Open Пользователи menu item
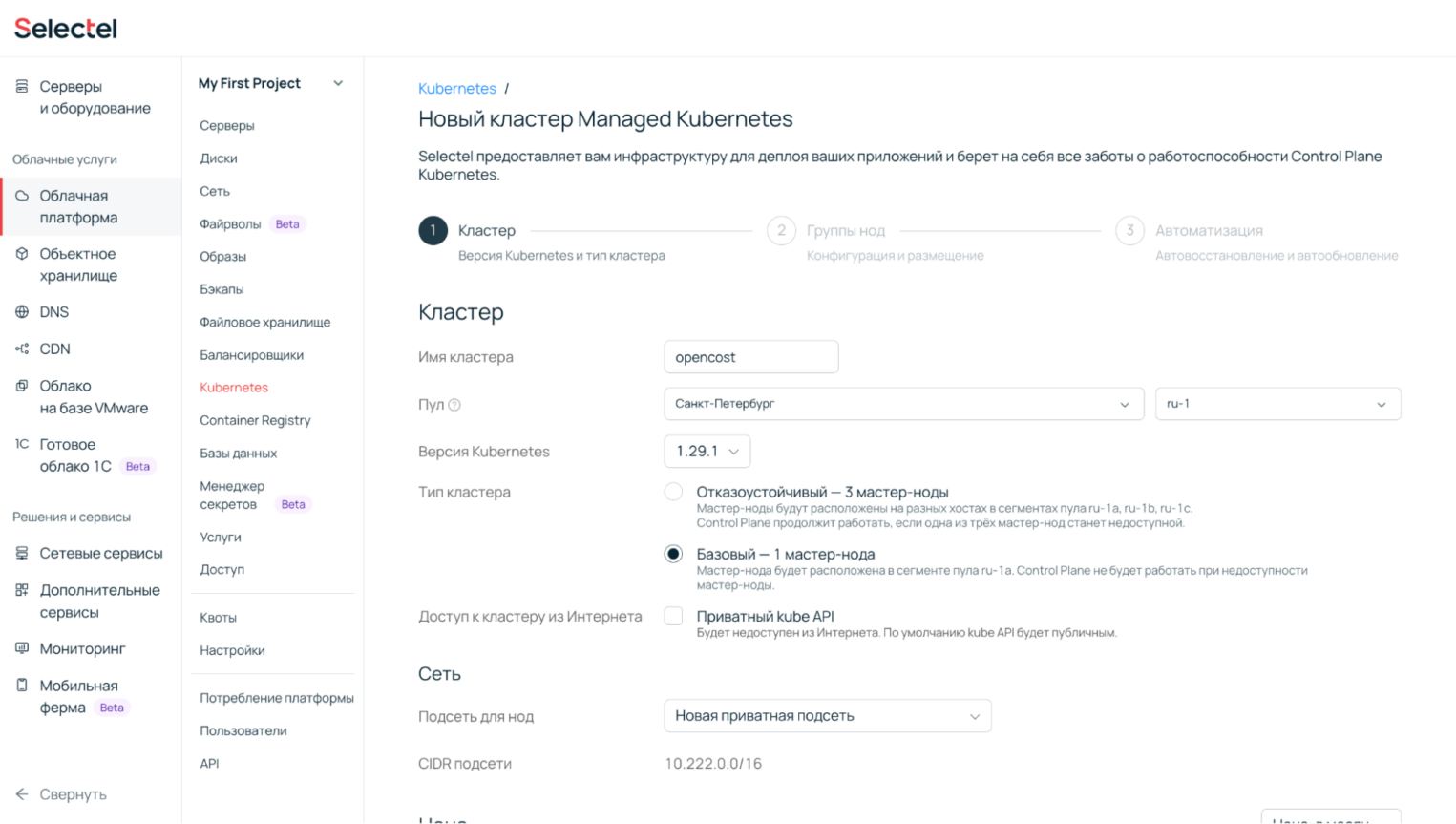 click(x=243, y=731)
